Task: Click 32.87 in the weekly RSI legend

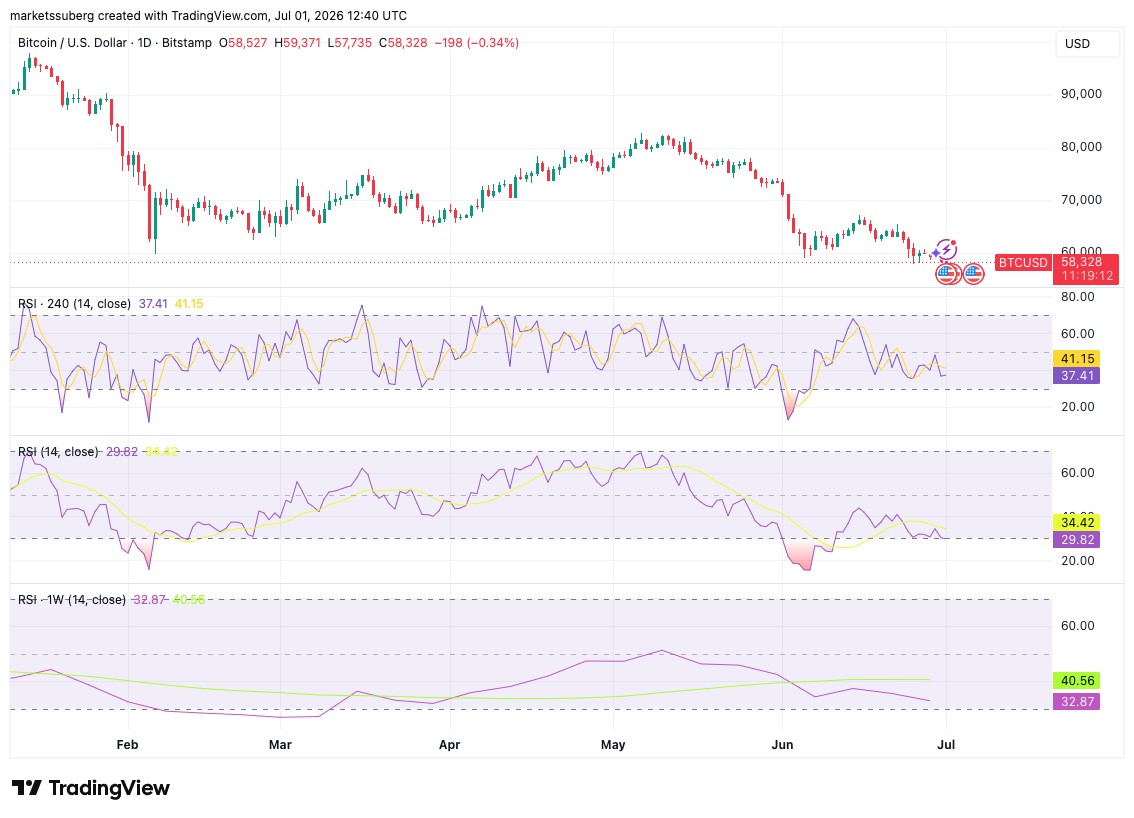Action: [x=149, y=600]
